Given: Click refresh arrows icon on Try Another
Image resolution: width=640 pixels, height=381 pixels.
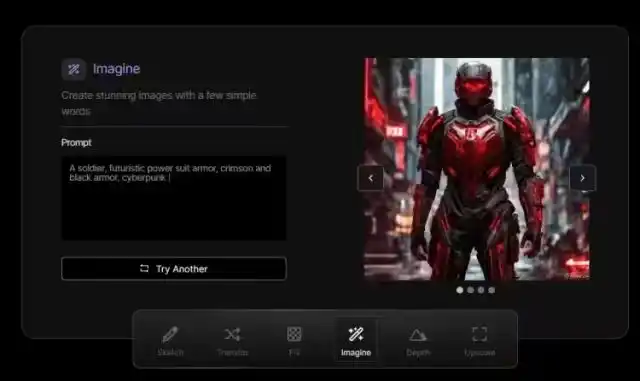Looking at the screenshot, I should pyautogui.click(x=144, y=268).
